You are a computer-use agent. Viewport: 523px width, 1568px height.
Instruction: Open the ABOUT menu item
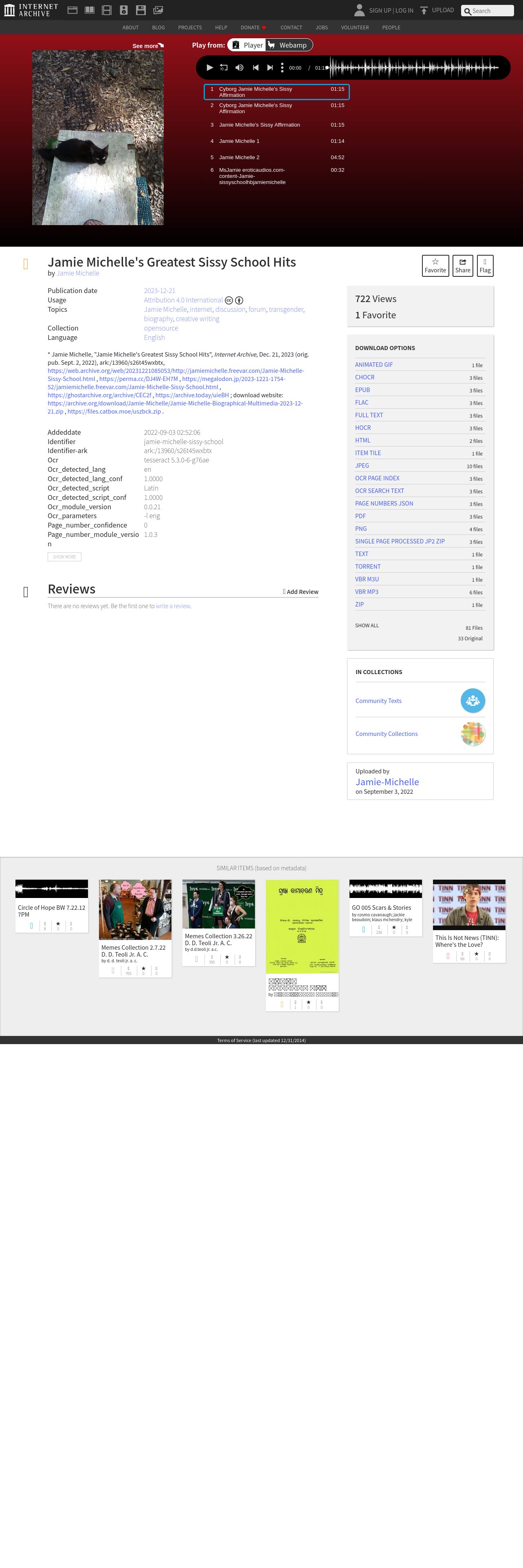click(130, 27)
